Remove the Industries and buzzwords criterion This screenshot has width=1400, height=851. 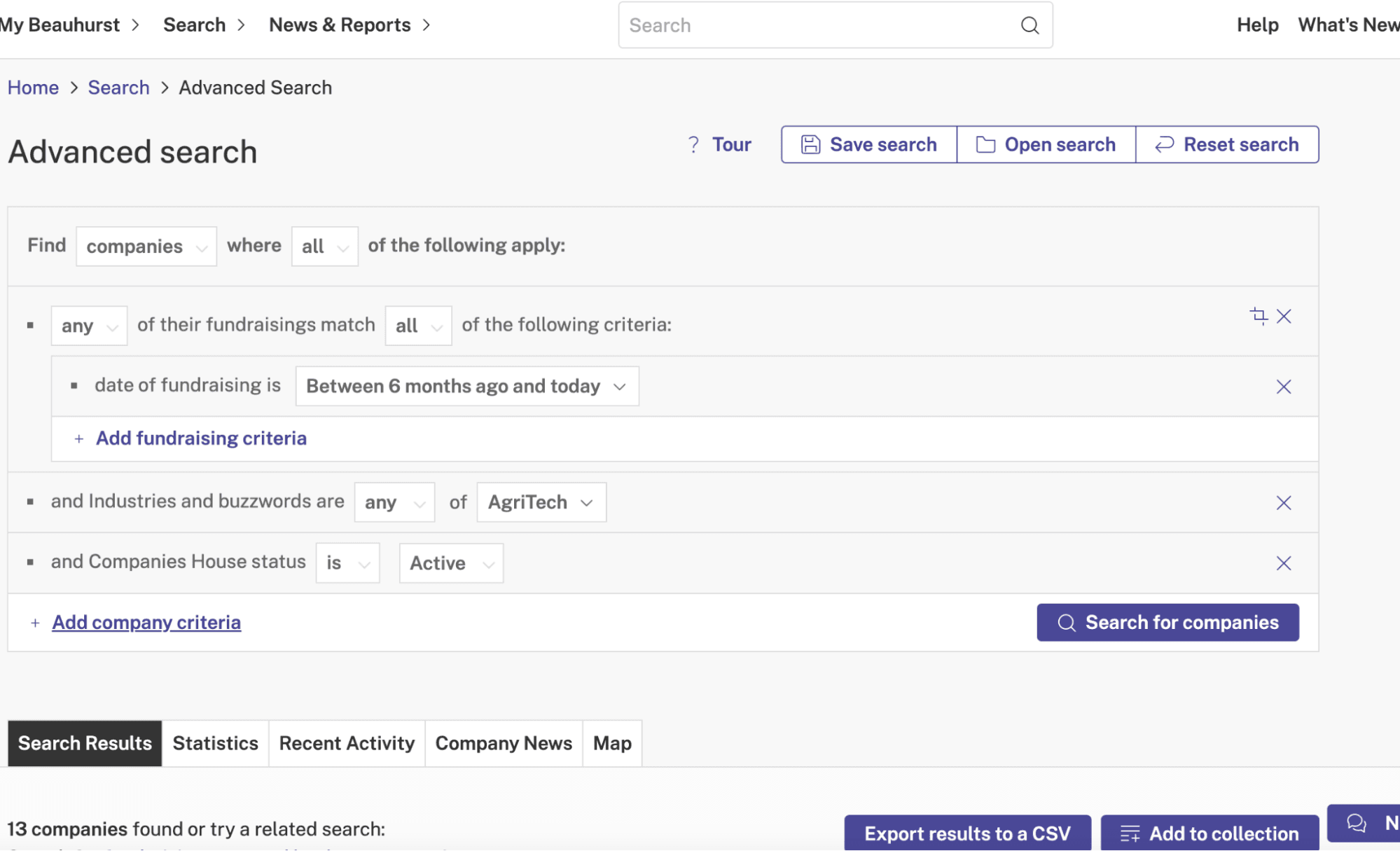(x=1284, y=503)
